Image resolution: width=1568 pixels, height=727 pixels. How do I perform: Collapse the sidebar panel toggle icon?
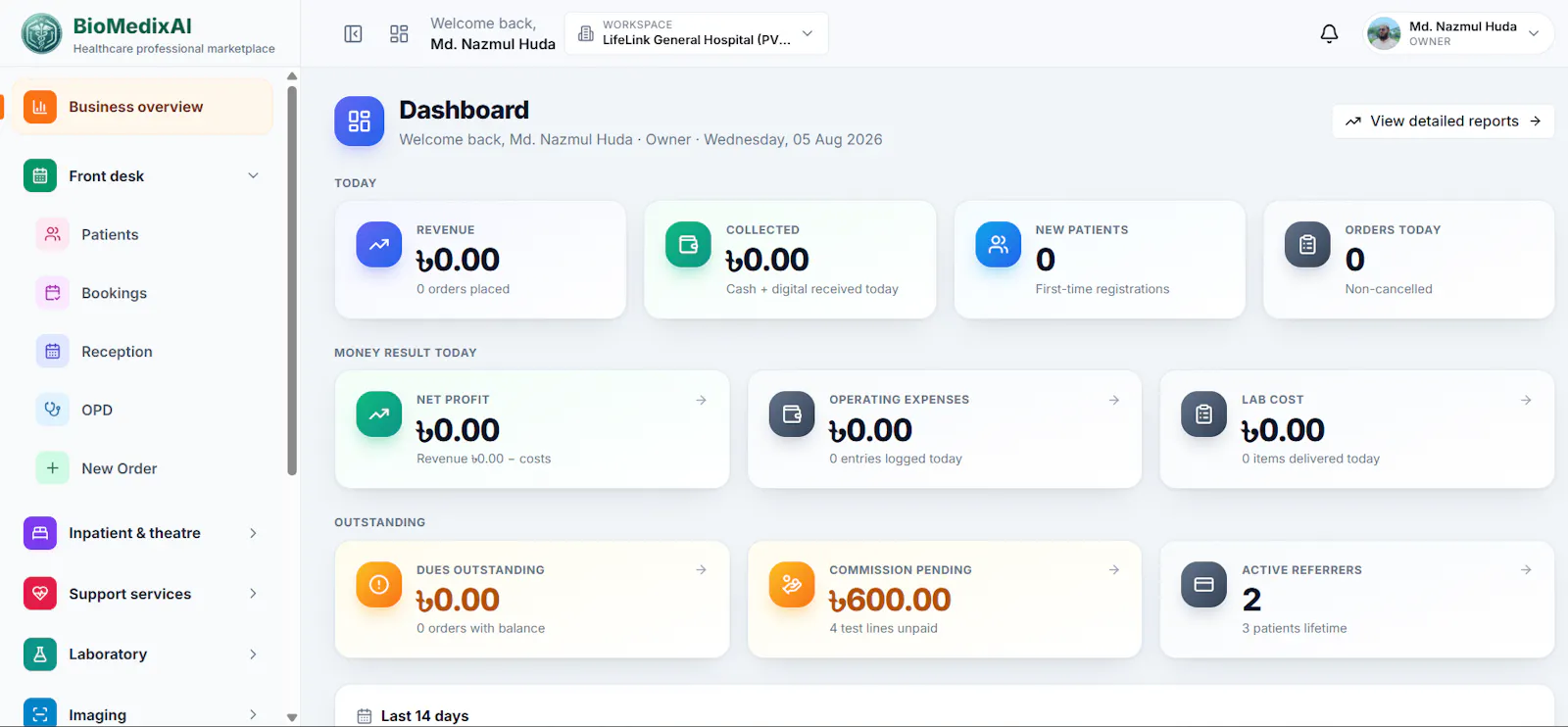354,34
